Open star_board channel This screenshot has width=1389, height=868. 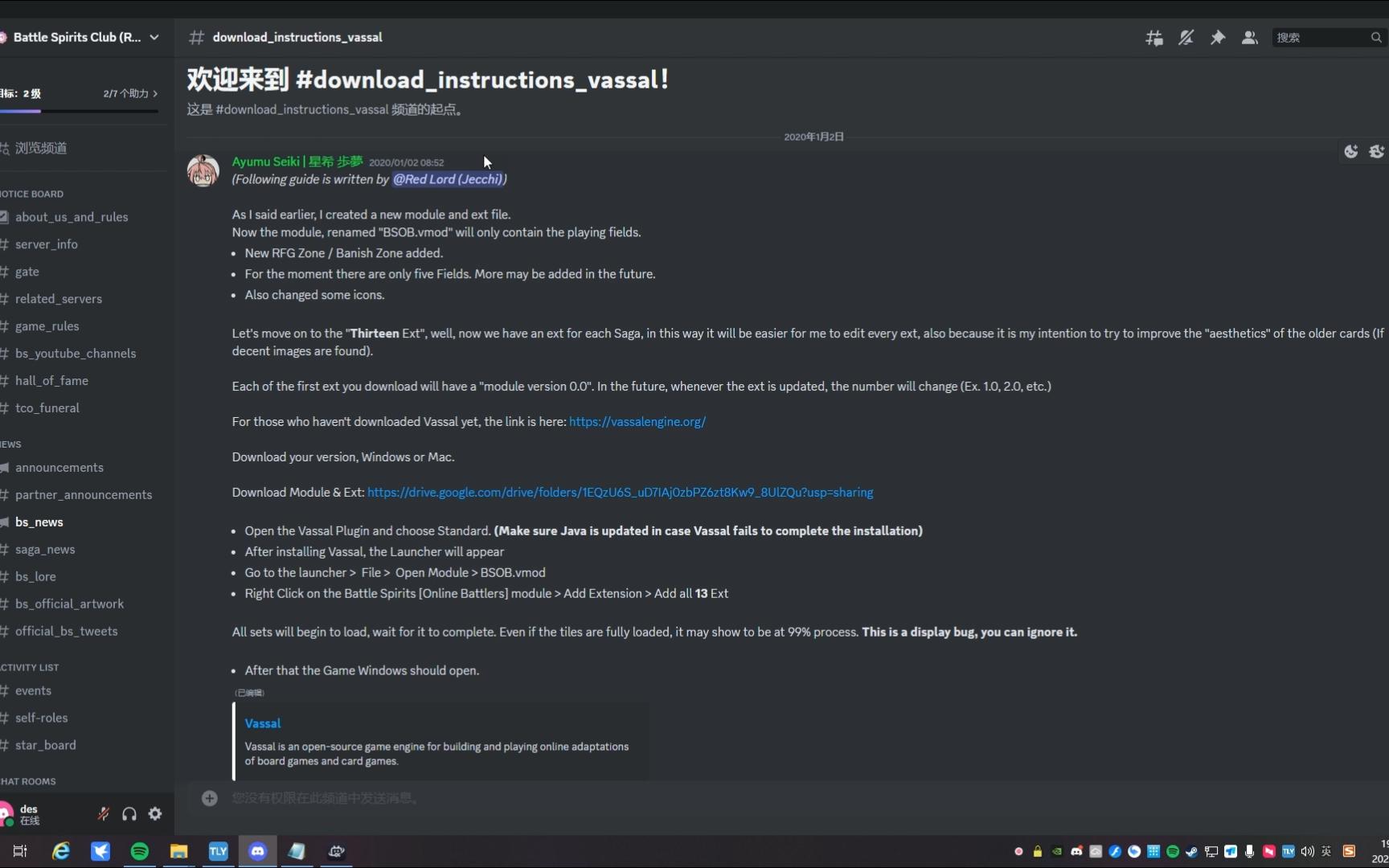point(46,746)
